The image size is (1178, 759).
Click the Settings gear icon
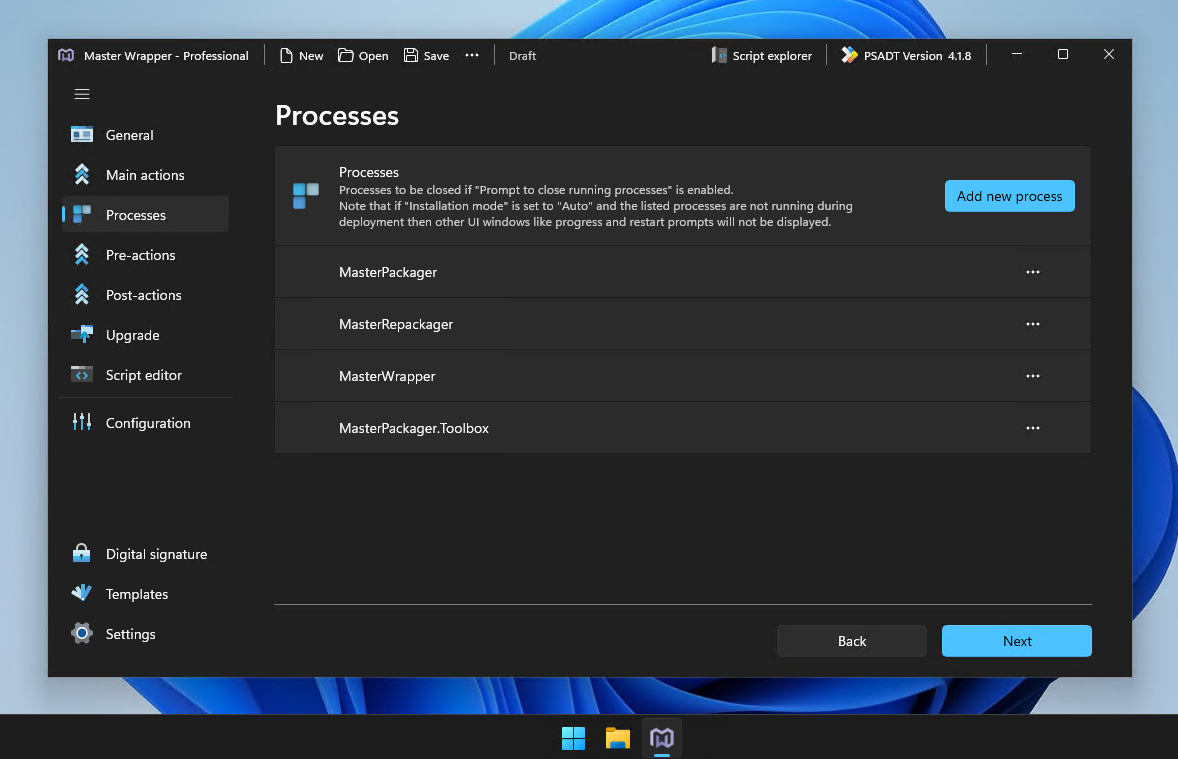[x=82, y=634]
